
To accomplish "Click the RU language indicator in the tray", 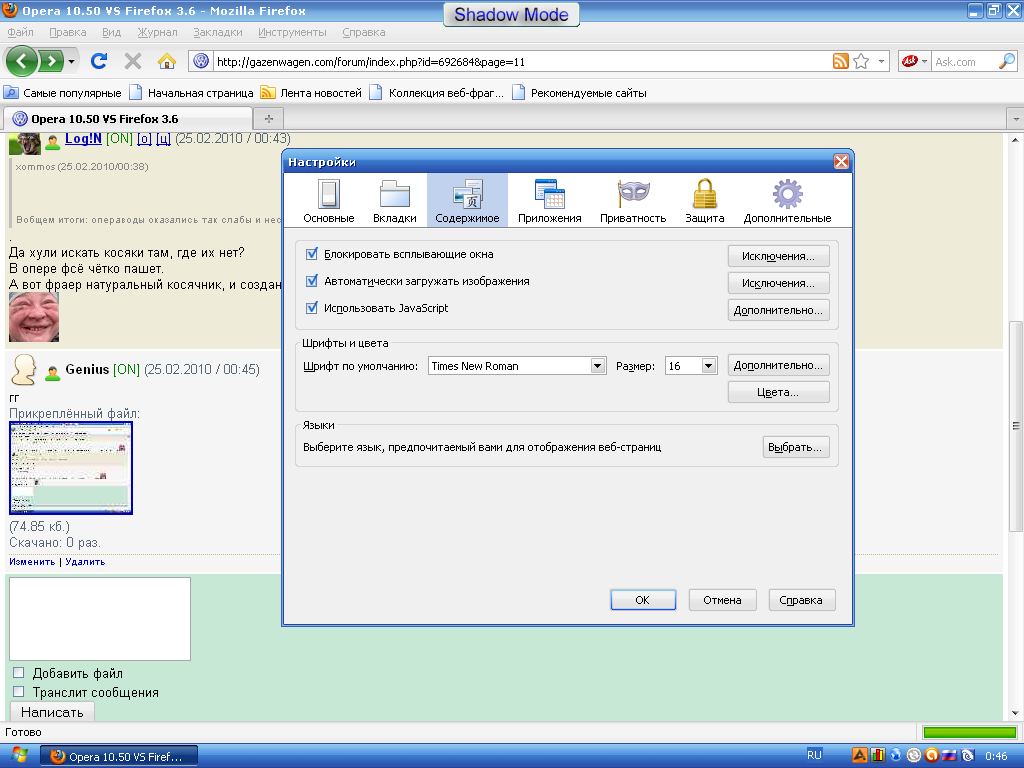I will coord(814,756).
